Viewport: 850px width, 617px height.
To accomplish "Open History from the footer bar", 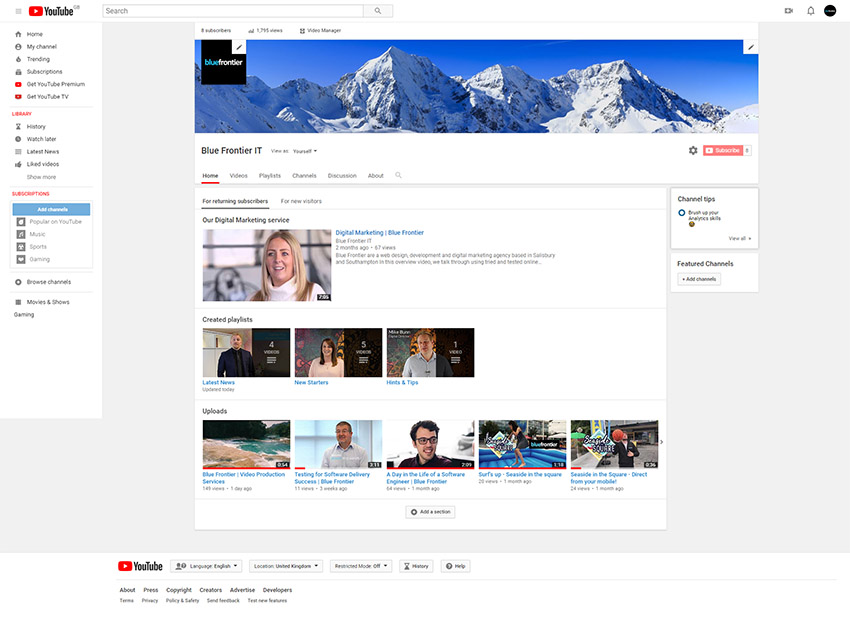I will pyautogui.click(x=415, y=565).
